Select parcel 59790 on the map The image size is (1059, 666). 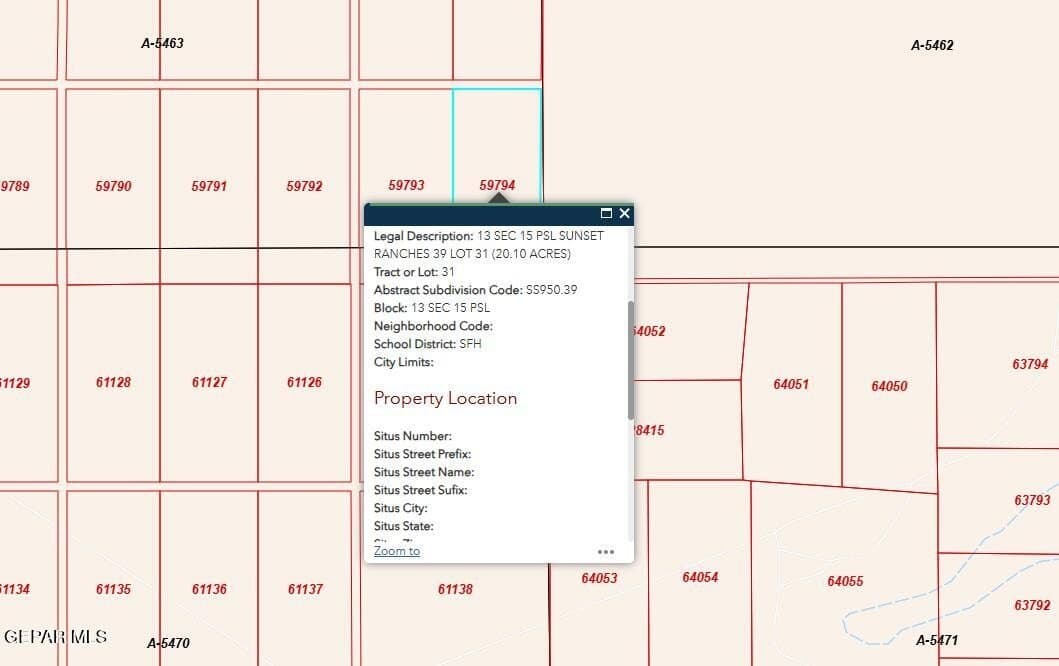pyautogui.click(x=113, y=186)
